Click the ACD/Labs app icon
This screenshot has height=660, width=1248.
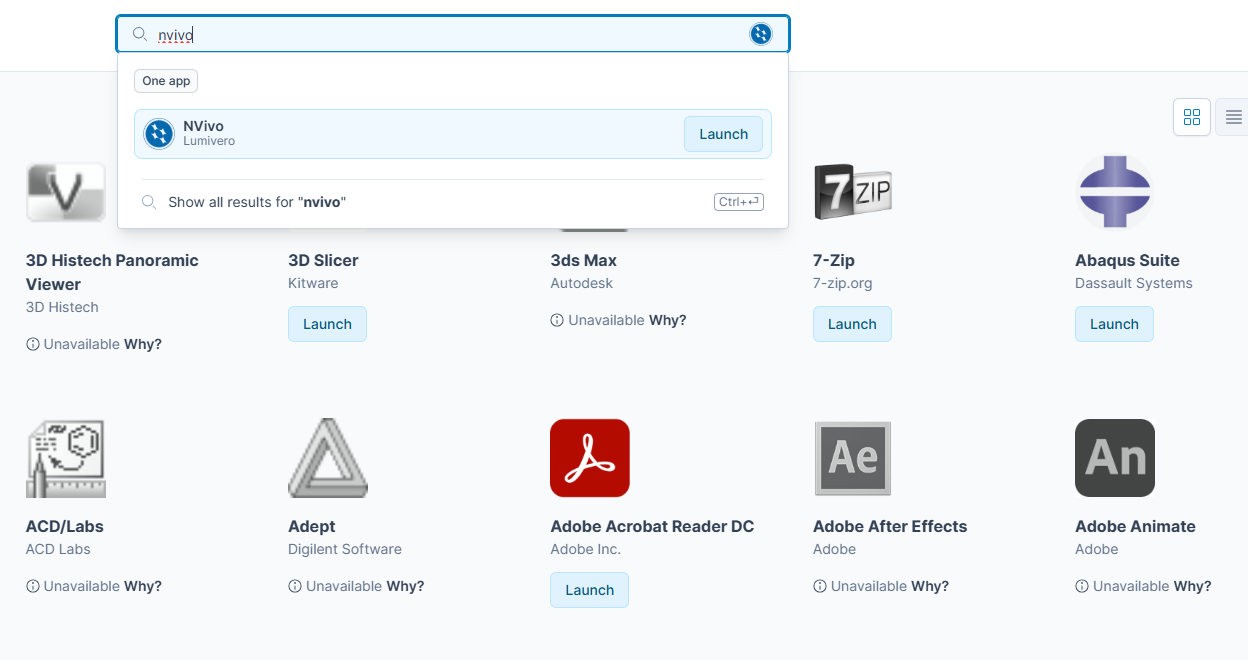(66, 458)
